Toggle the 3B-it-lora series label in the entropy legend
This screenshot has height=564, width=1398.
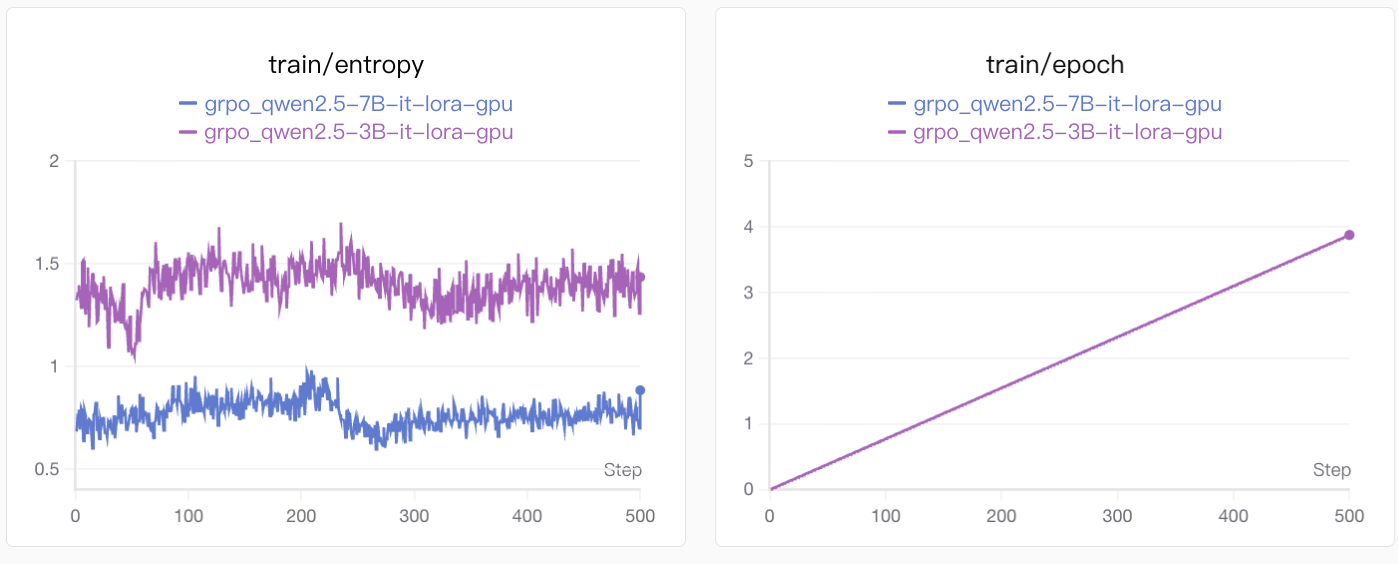point(359,131)
